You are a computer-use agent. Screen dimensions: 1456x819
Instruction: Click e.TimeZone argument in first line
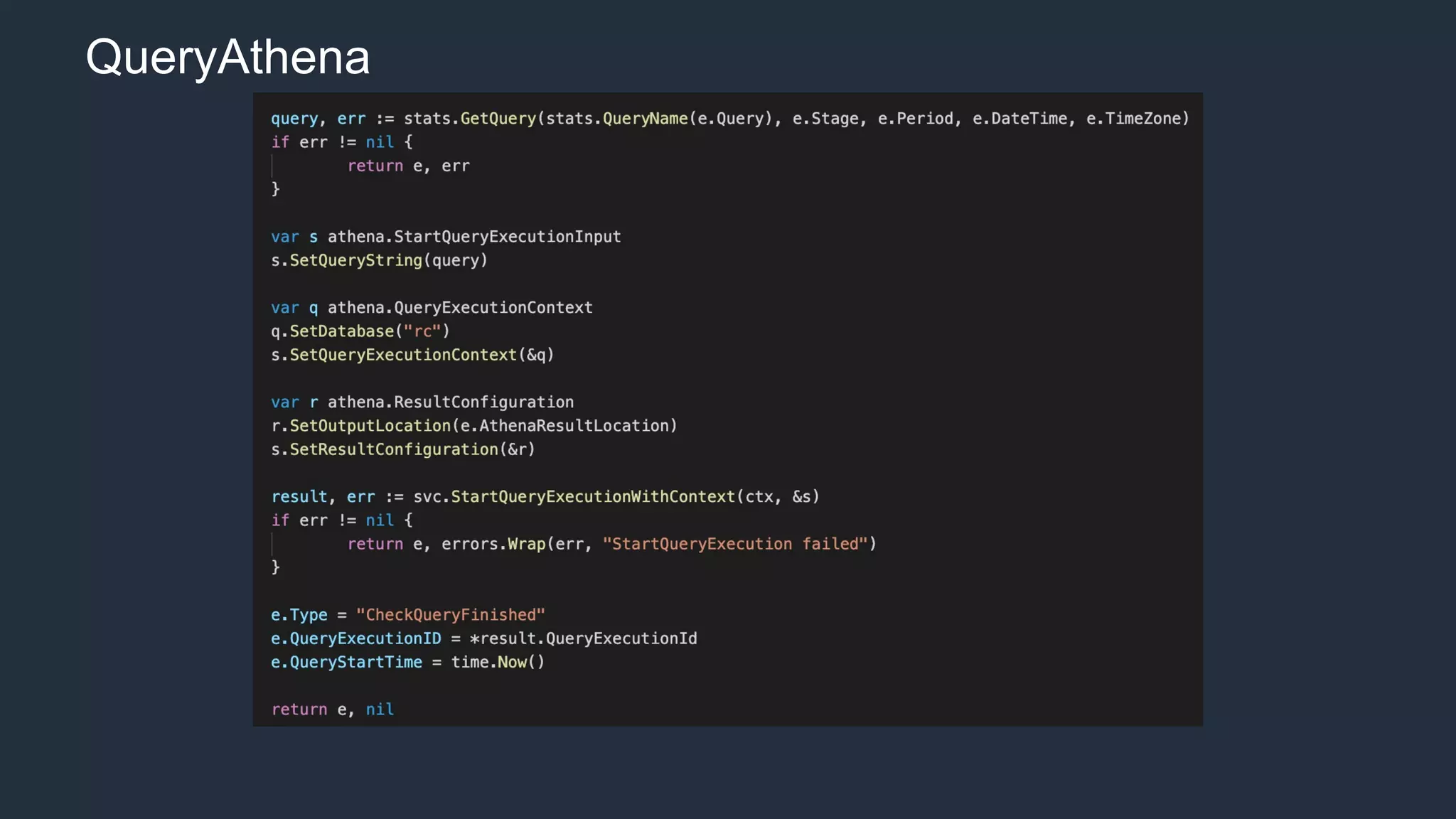click(1133, 119)
